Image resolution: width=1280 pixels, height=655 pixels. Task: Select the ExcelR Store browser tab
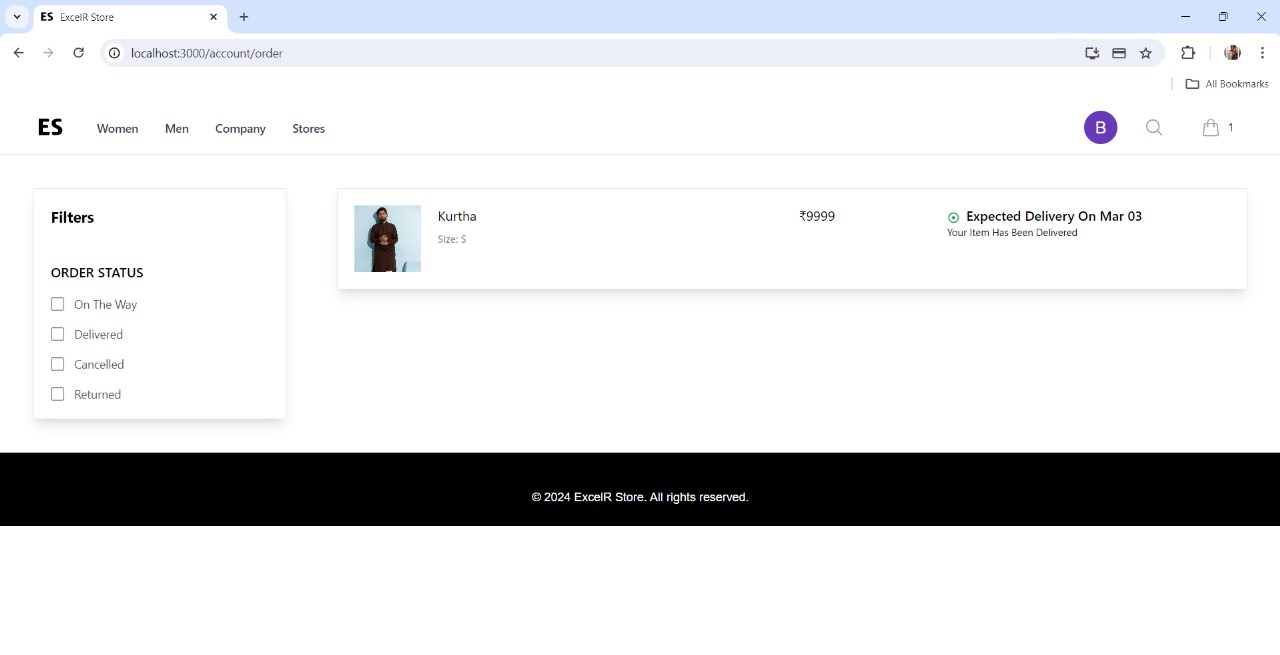[130, 17]
